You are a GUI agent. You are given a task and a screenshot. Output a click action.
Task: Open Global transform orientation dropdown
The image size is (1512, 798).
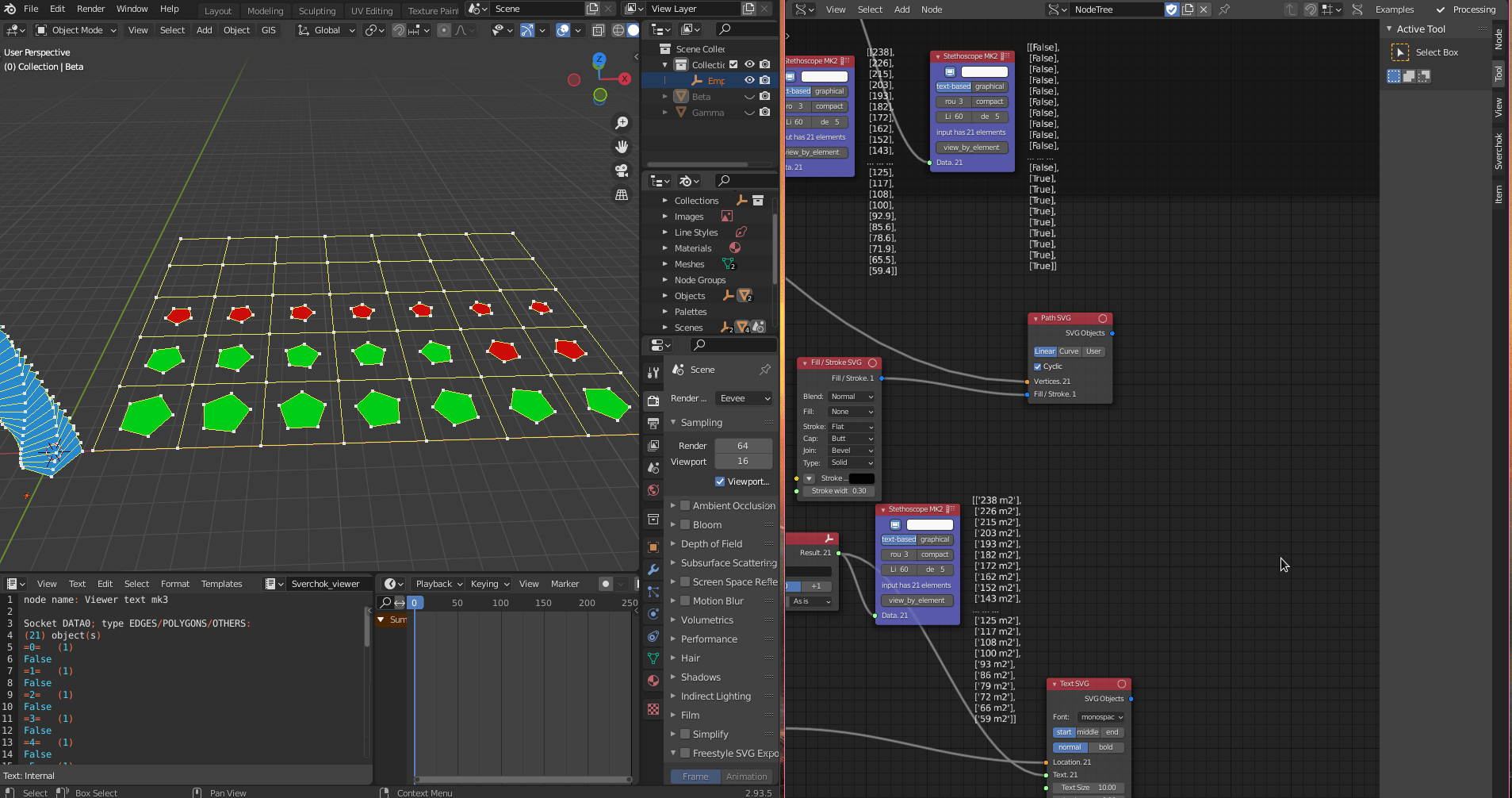click(x=327, y=30)
